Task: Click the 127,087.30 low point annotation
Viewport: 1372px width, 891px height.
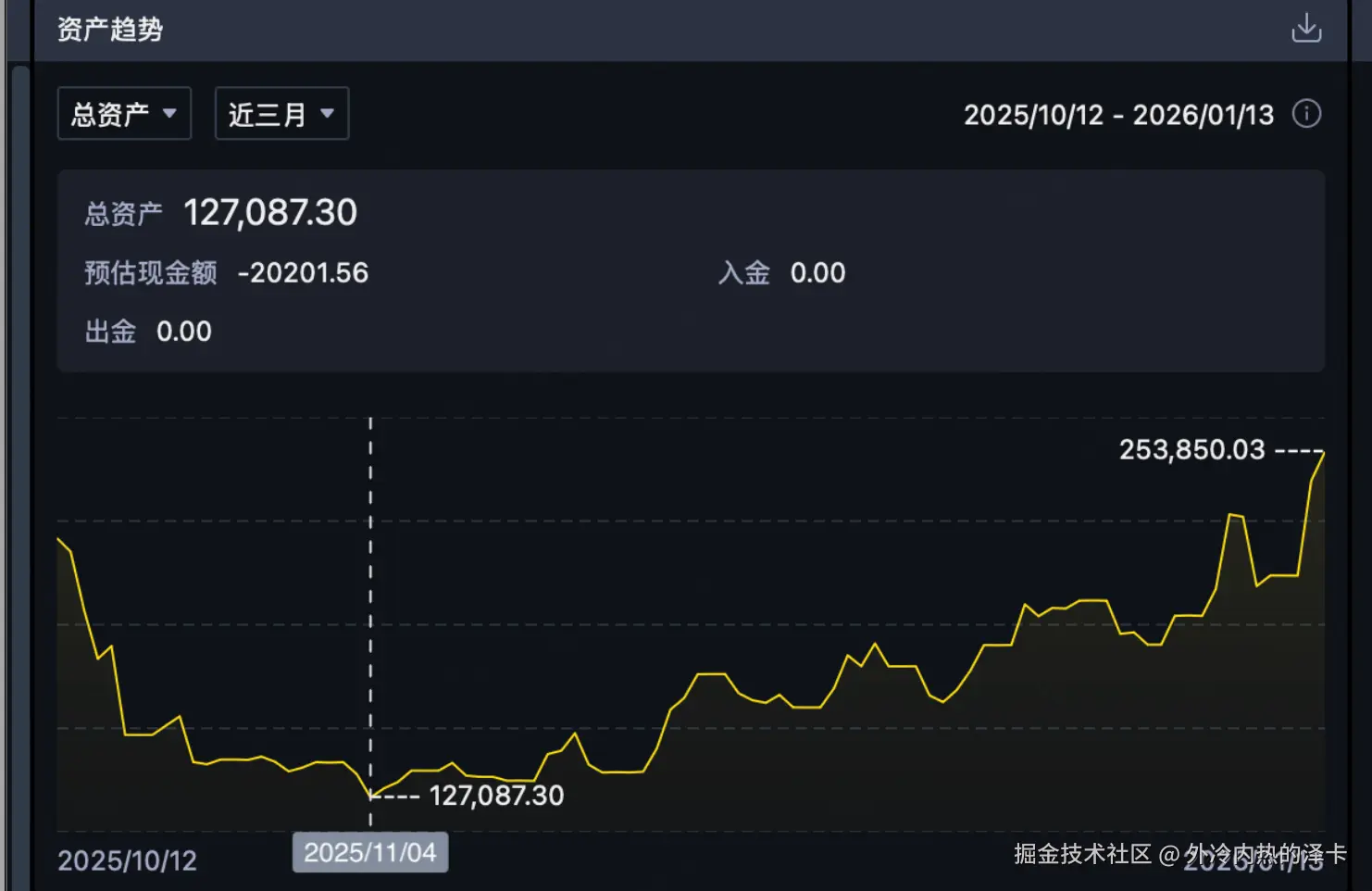Action: [x=496, y=795]
